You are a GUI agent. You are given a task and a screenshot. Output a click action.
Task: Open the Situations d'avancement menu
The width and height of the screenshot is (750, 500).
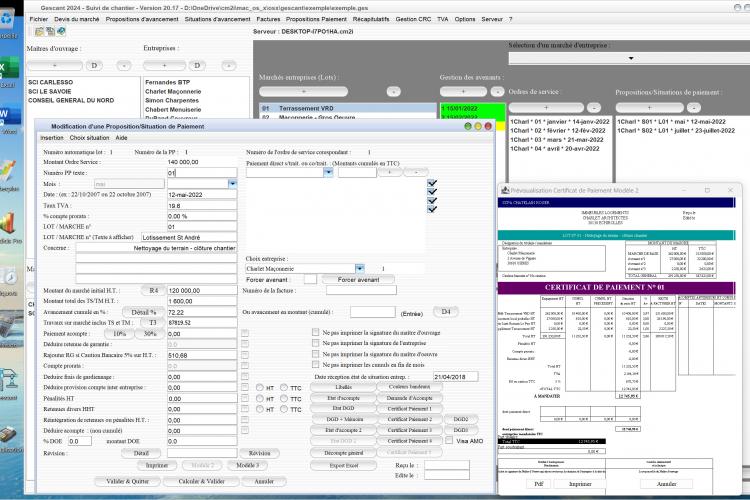(218, 19)
